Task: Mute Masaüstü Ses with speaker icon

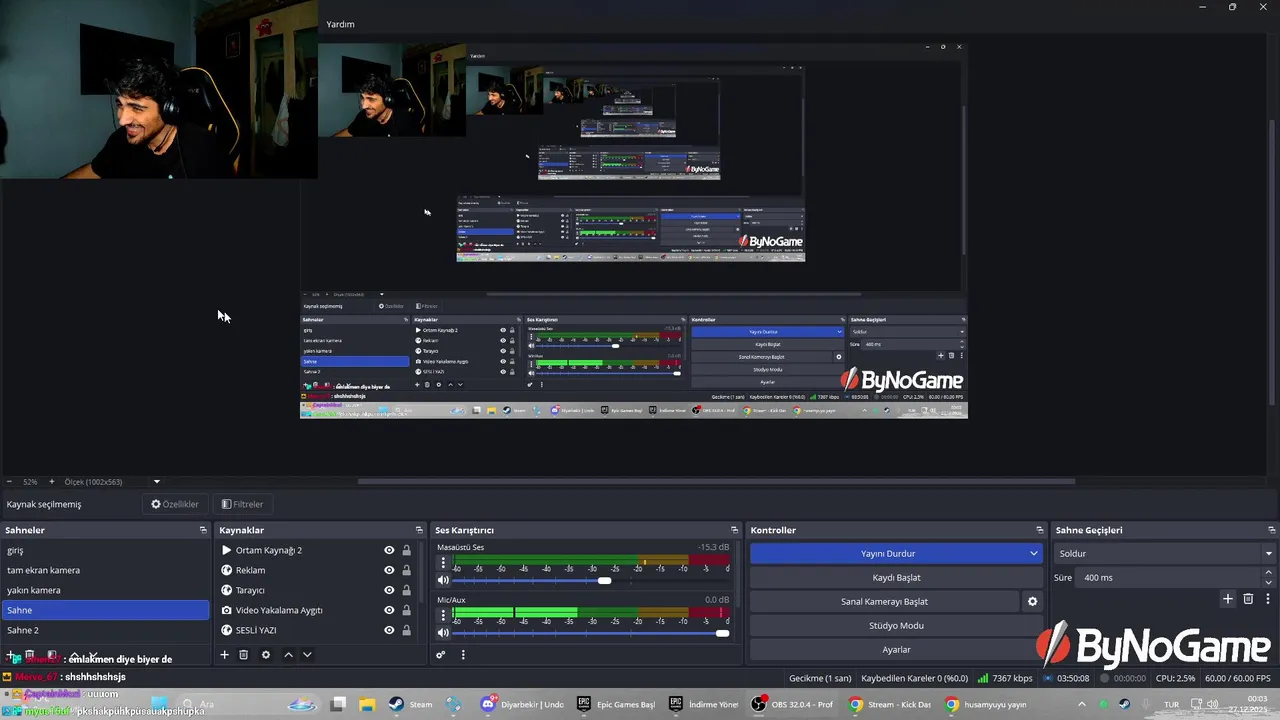Action: pyautogui.click(x=443, y=580)
